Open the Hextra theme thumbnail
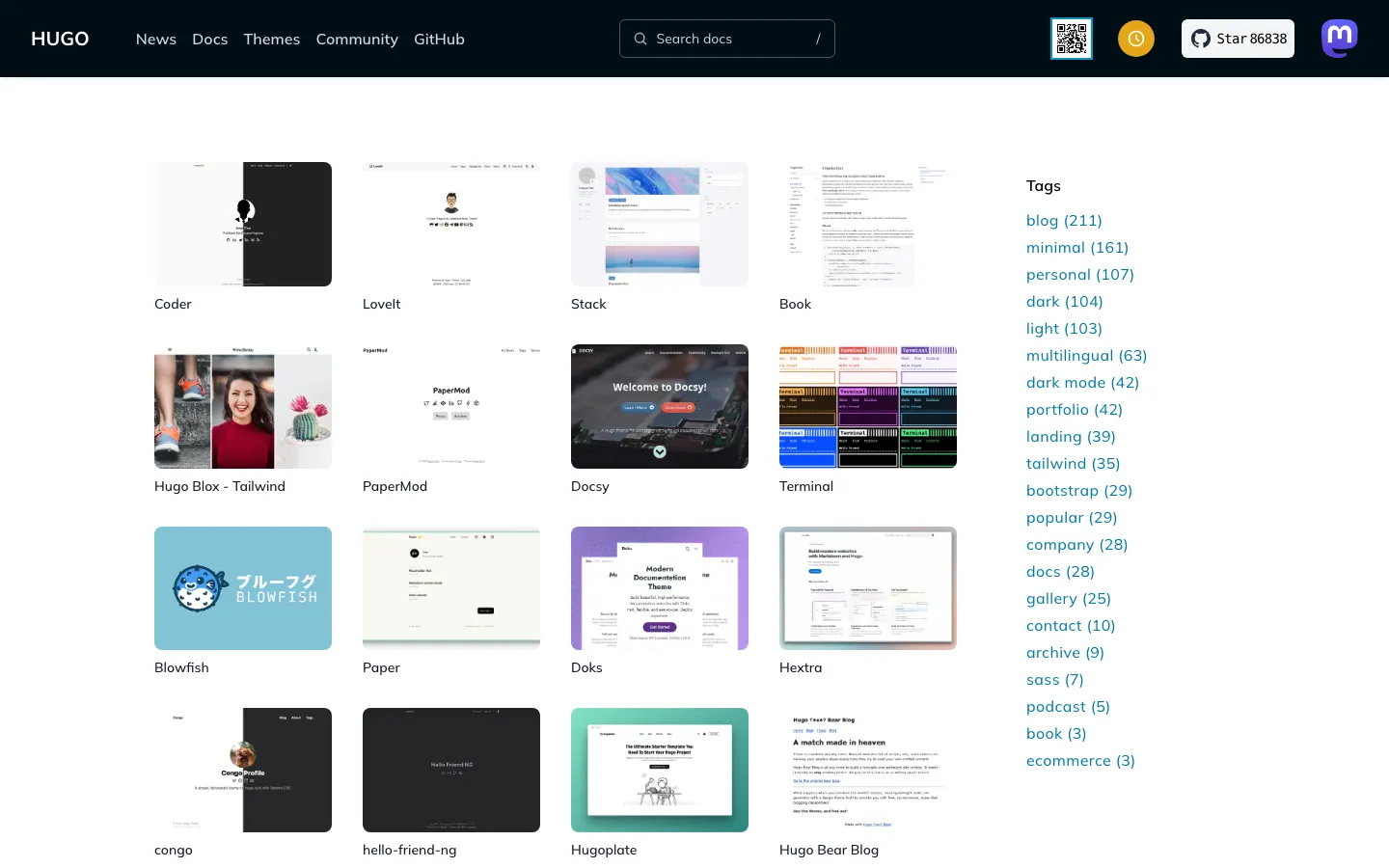1389x868 pixels. click(868, 588)
